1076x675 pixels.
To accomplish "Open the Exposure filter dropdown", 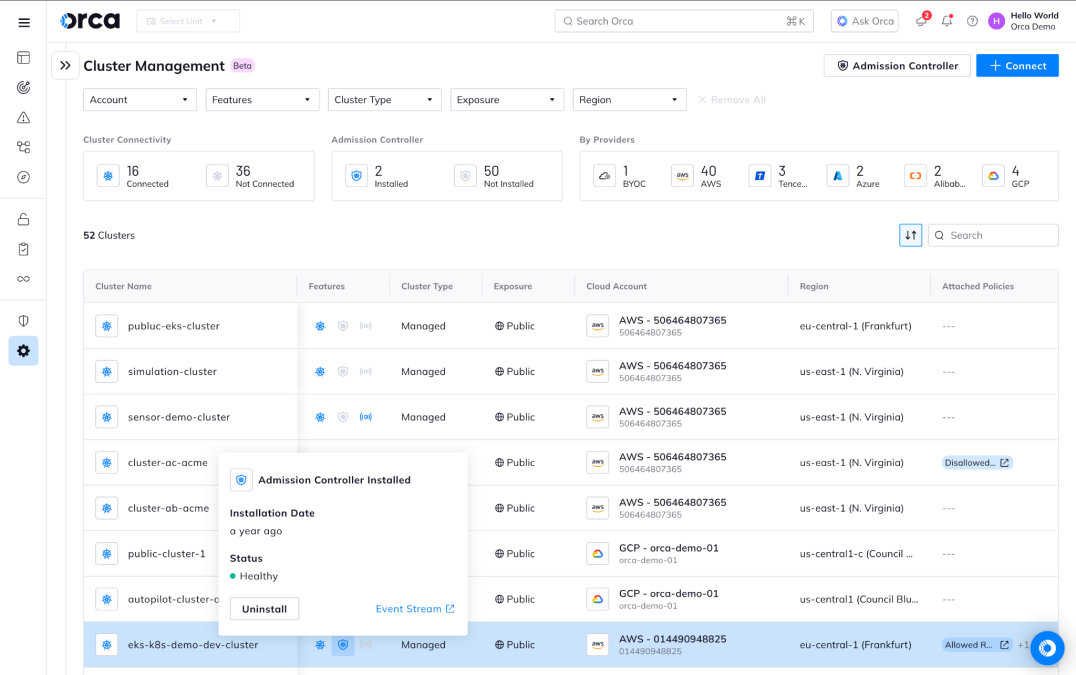I will (506, 99).
